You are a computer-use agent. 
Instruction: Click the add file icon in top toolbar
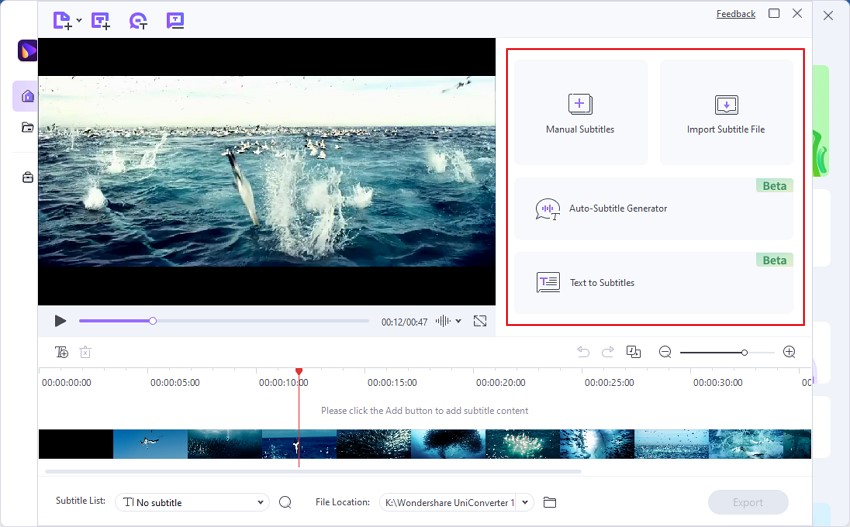[62, 20]
